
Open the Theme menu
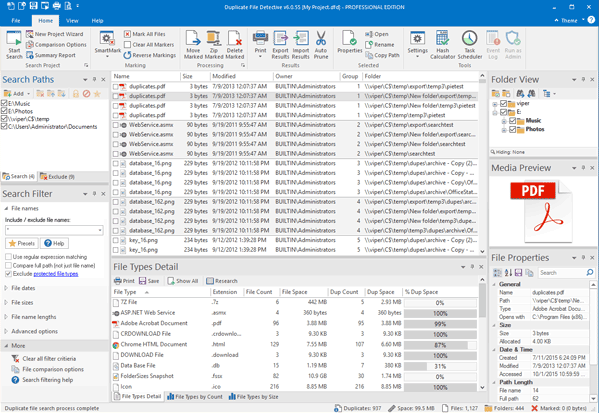coord(569,21)
